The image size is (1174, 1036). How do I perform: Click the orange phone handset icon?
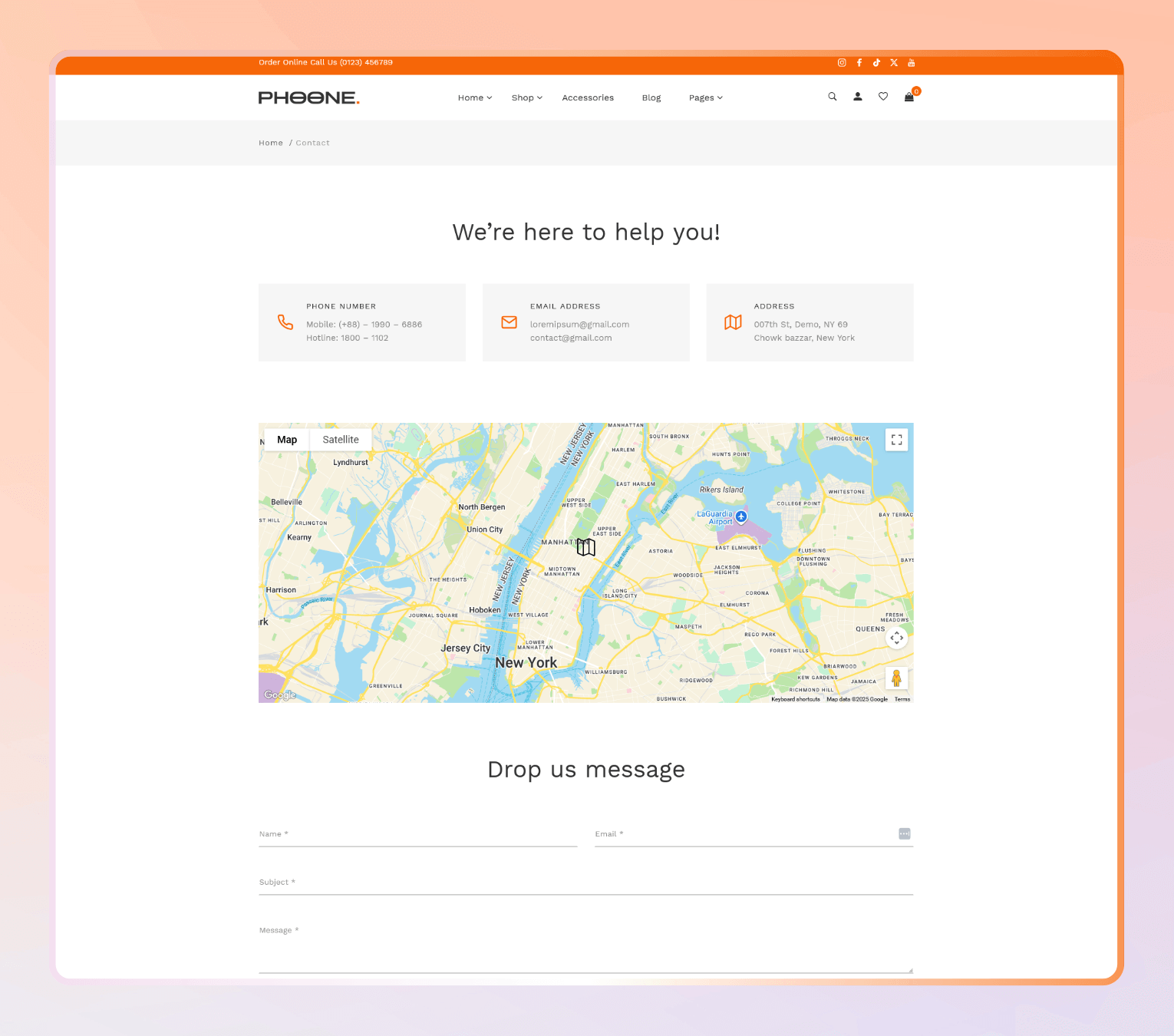point(285,322)
